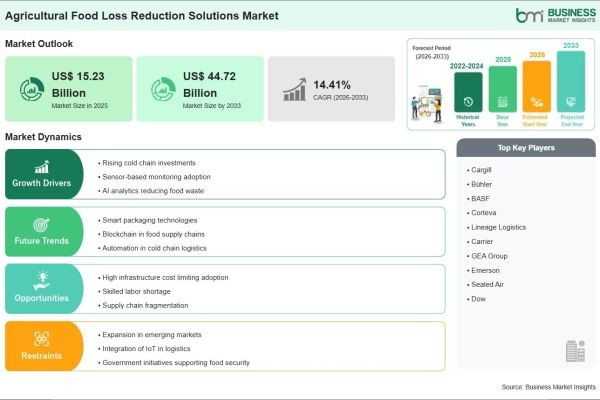Click 'Integration of IoT in logistics' bullet
This screenshot has height=400, width=600.
[x=144, y=349]
